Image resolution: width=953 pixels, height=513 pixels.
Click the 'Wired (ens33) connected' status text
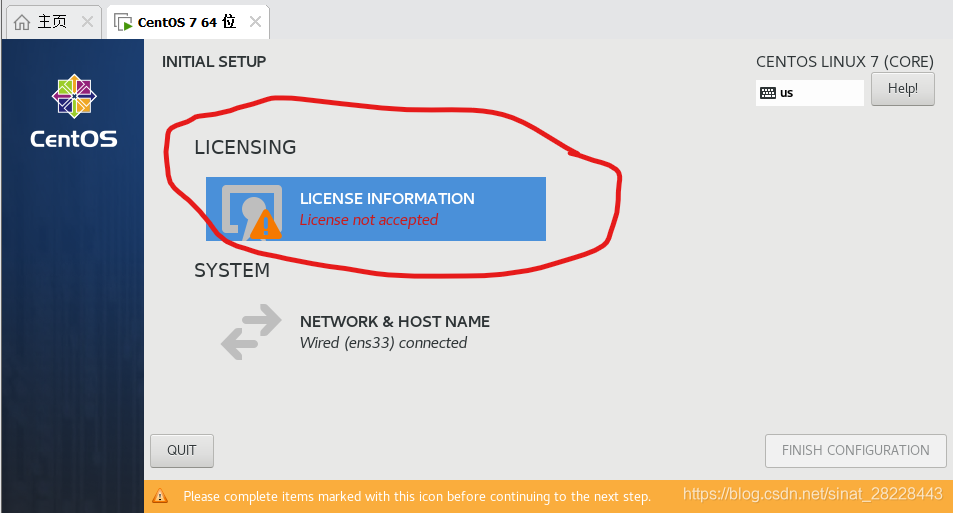384,343
